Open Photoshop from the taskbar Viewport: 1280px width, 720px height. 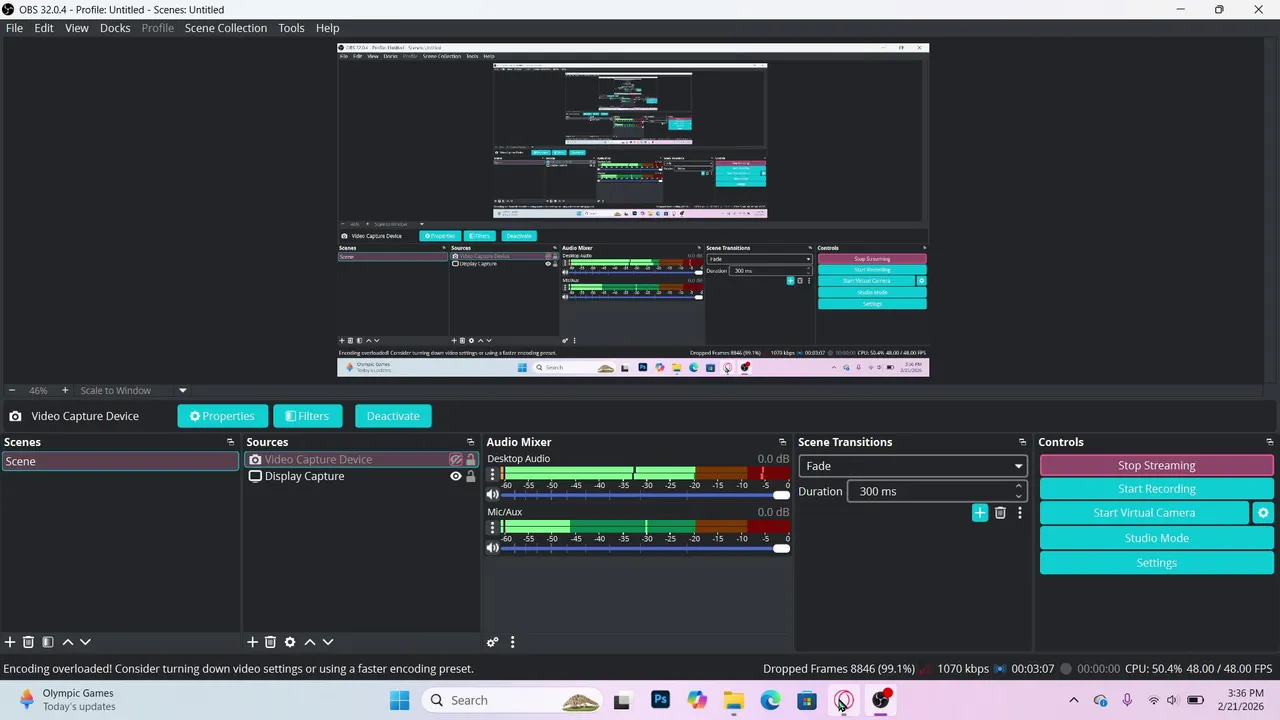[x=660, y=700]
